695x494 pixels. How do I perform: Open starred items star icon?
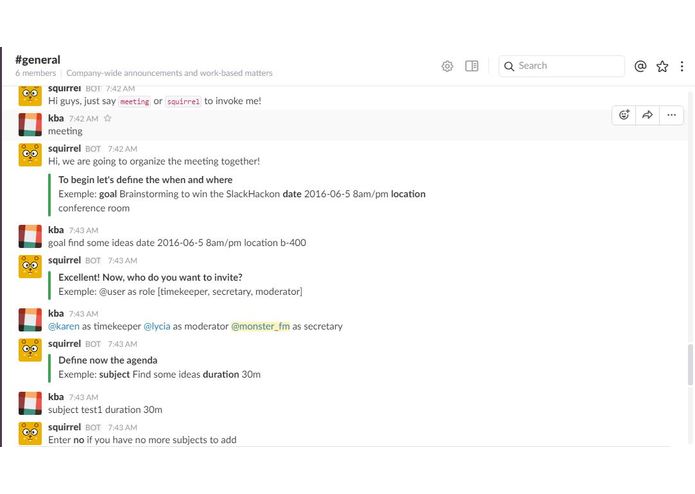click(x=662, y=66)
